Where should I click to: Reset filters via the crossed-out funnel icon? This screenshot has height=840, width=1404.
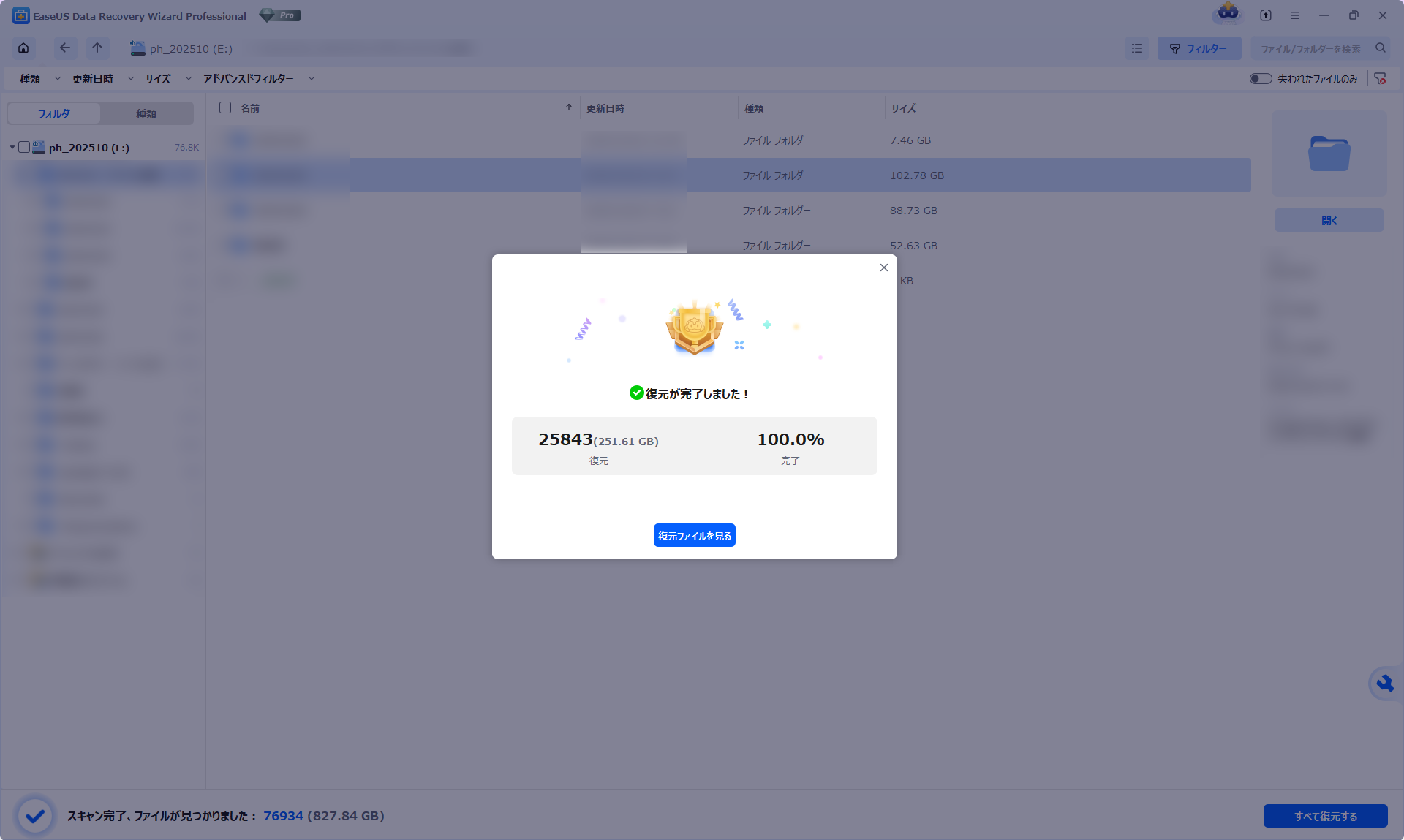click(x=1381, y=78)
